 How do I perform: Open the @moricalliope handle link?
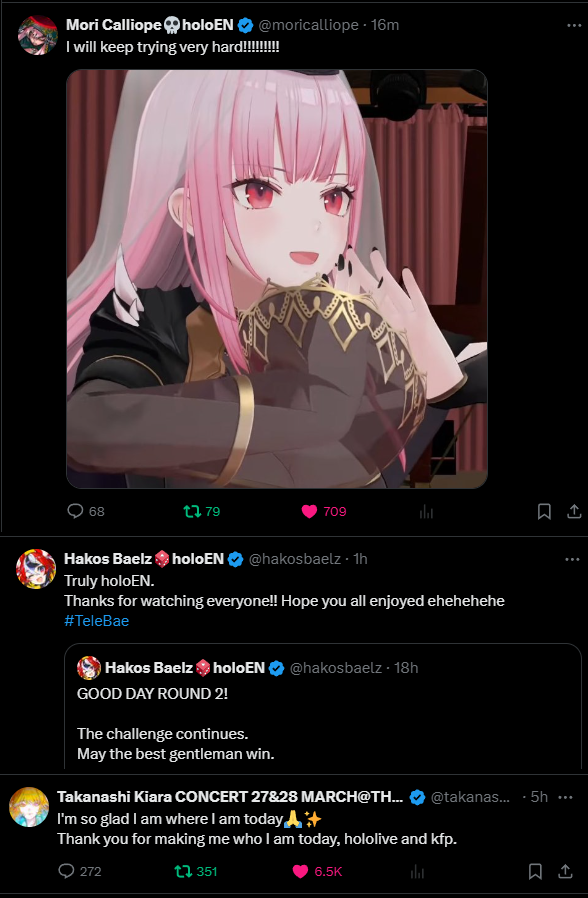308,25
